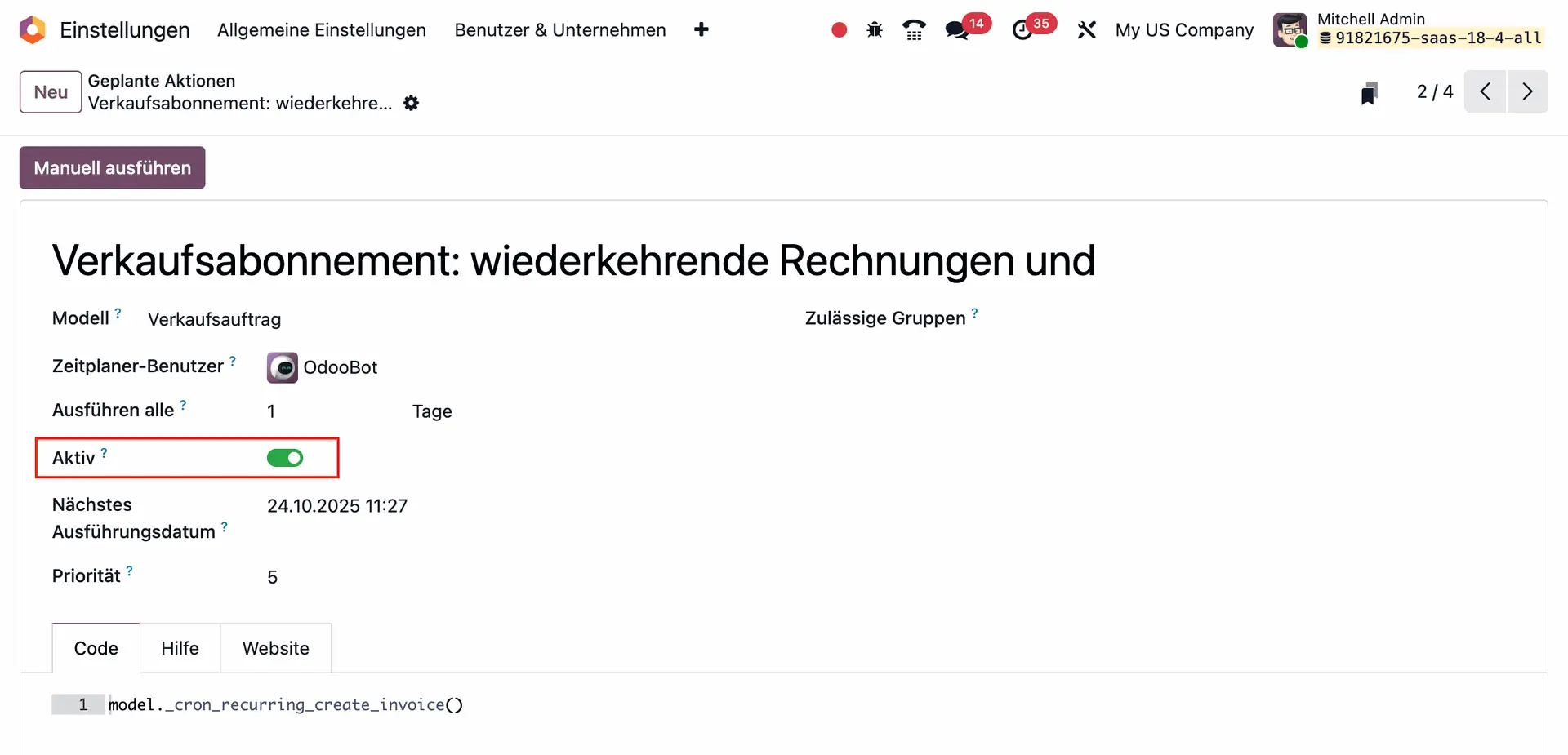Go to the next record arrow
This screenshot has width=1568, height=755.
pos(1527,91)
